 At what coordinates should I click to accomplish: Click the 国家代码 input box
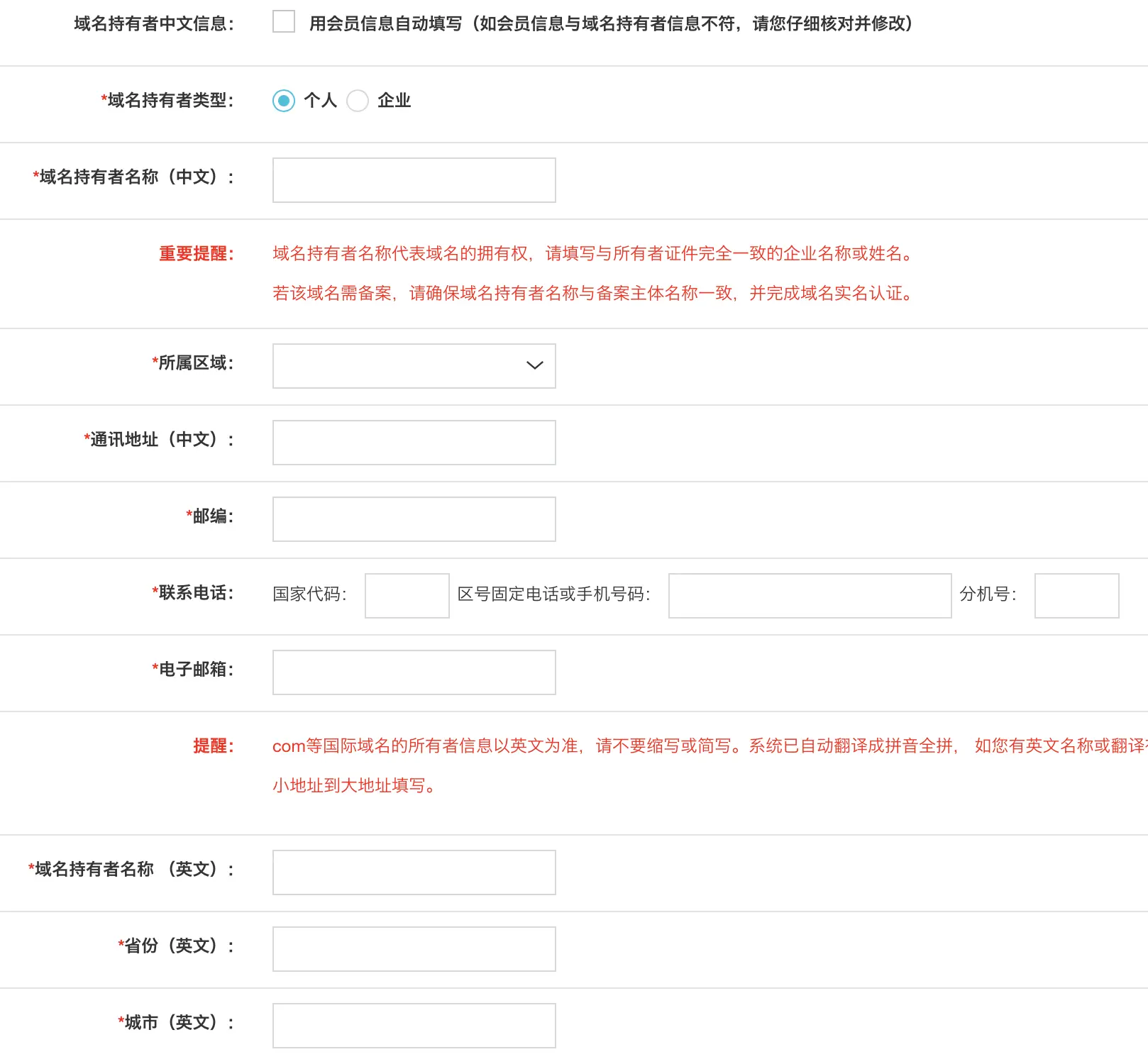point(407,595)
